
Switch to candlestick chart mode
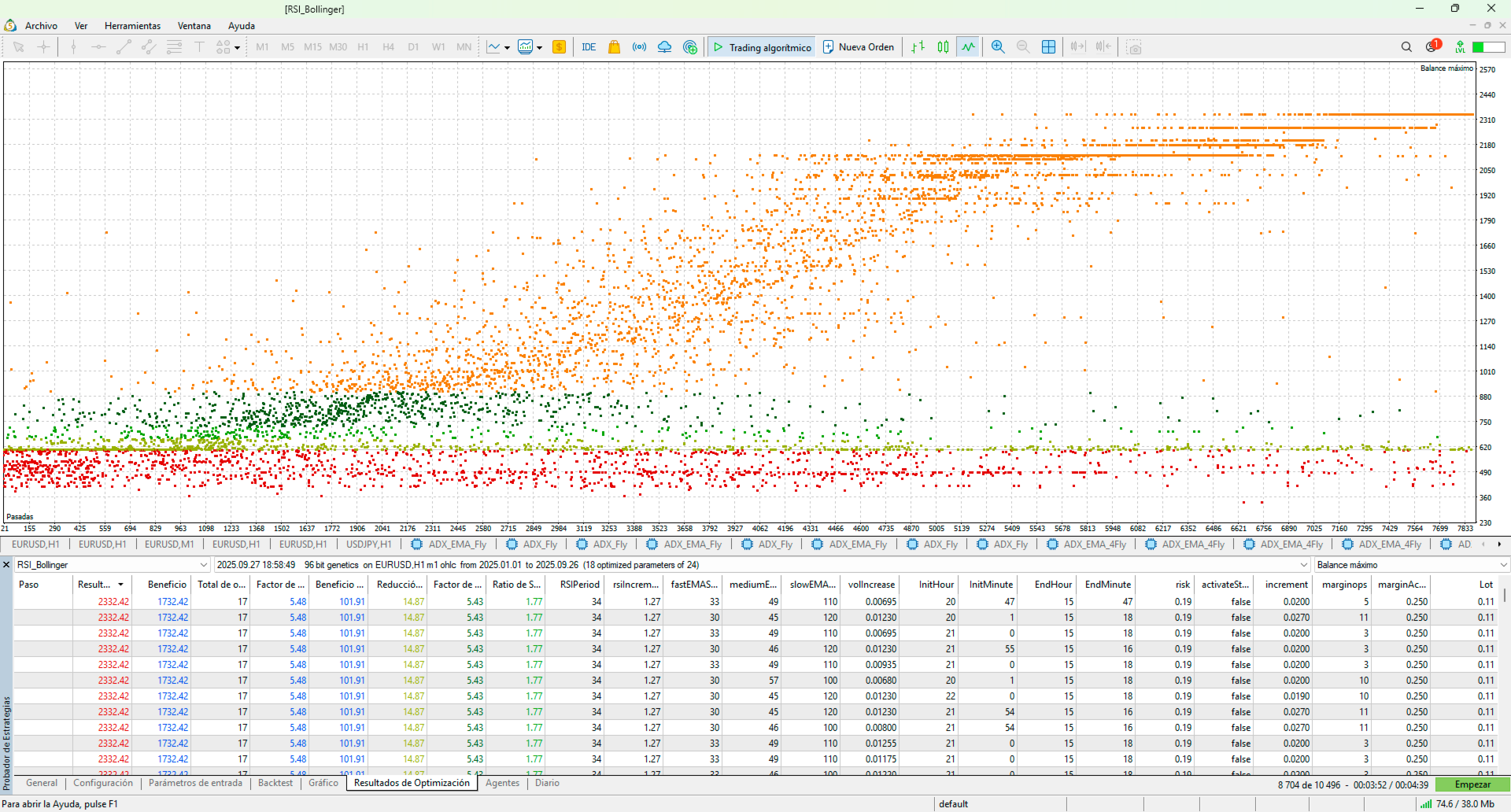[x=943, y=47]
